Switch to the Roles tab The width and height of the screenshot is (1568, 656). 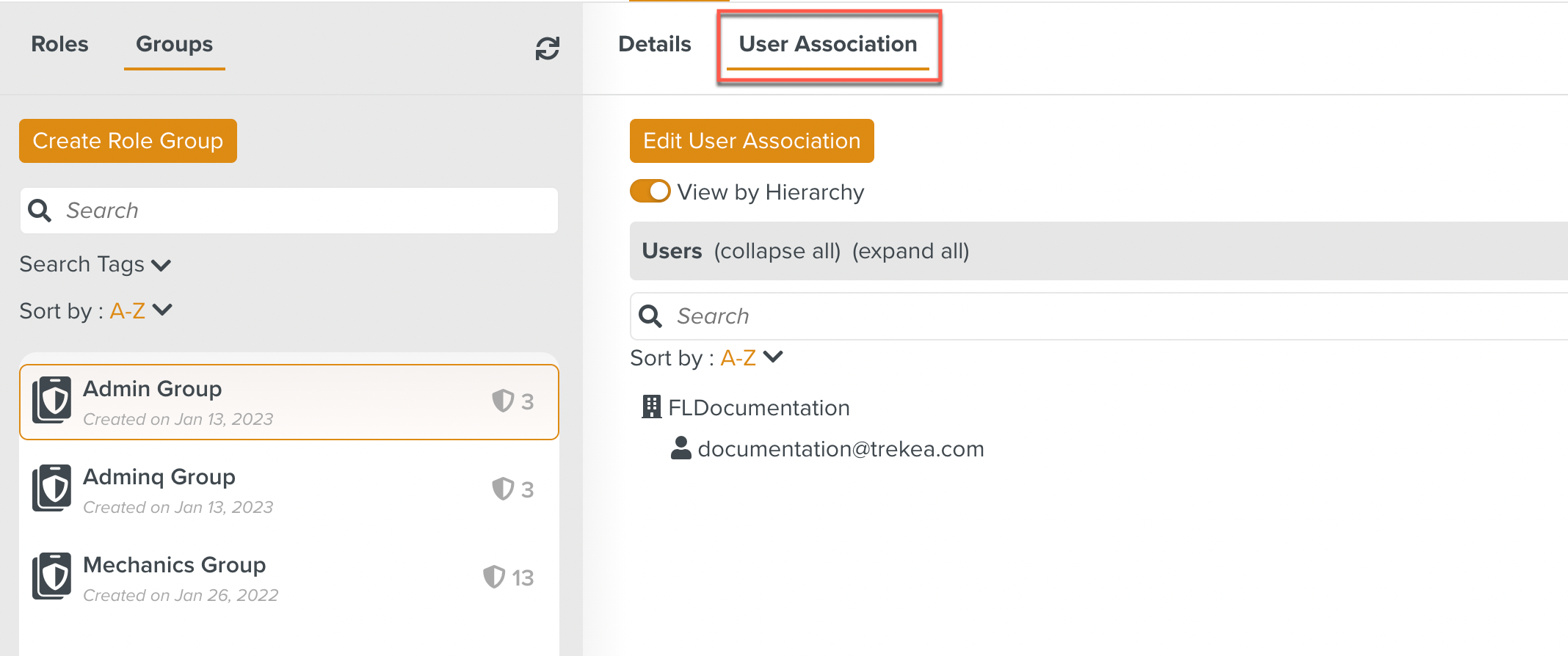(59, 44)
